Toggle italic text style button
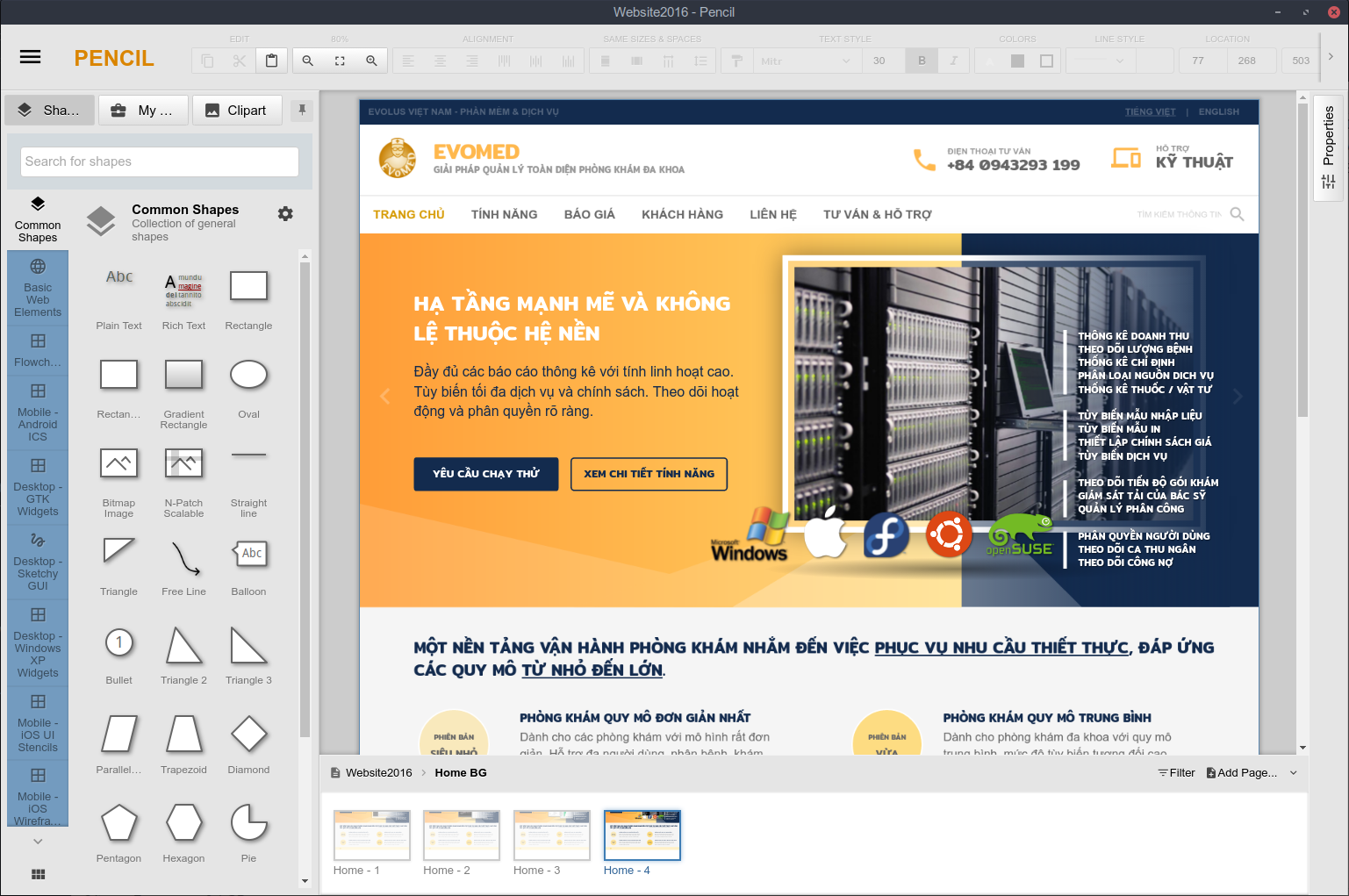Image resolution: width=1349 pixels, height=896 pixels. click(953, 61)
